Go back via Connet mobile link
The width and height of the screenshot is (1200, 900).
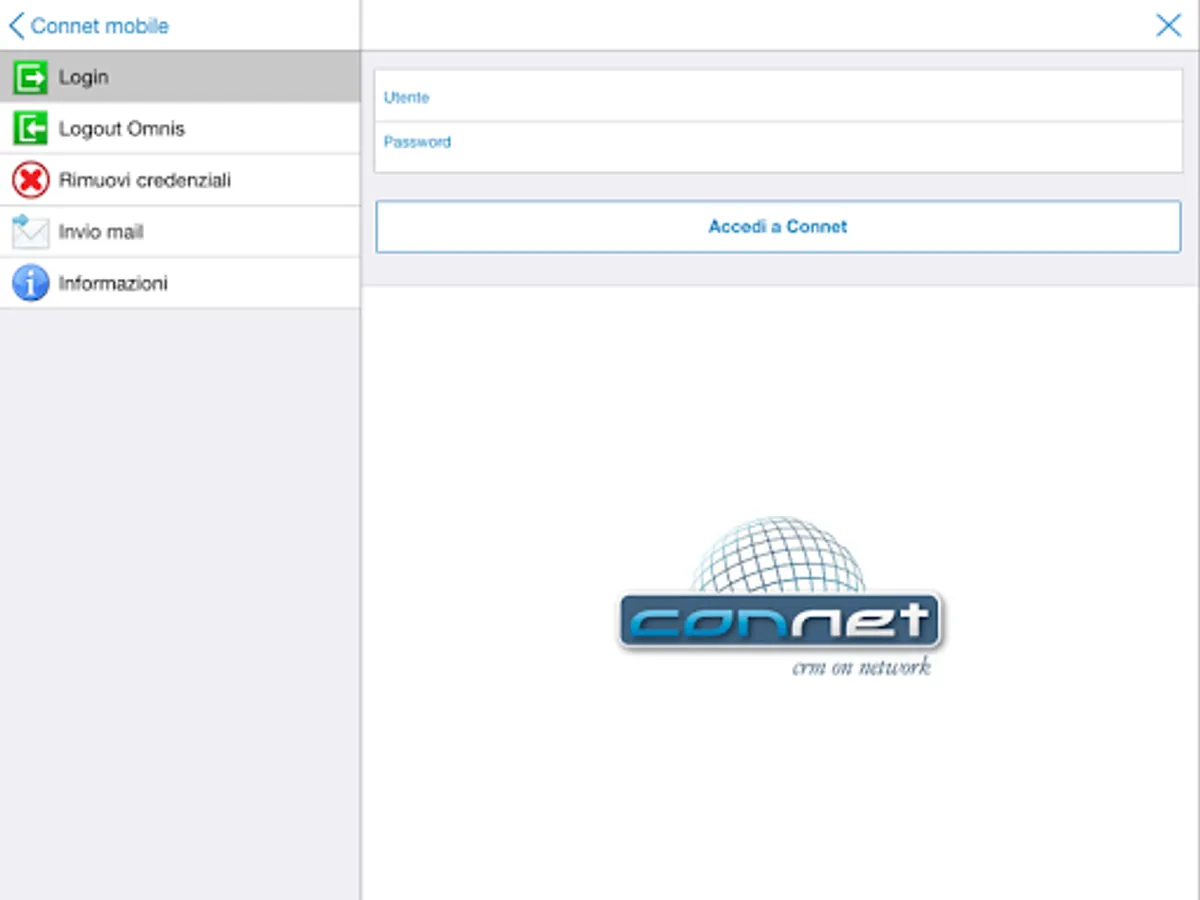(x=100, y=26)
